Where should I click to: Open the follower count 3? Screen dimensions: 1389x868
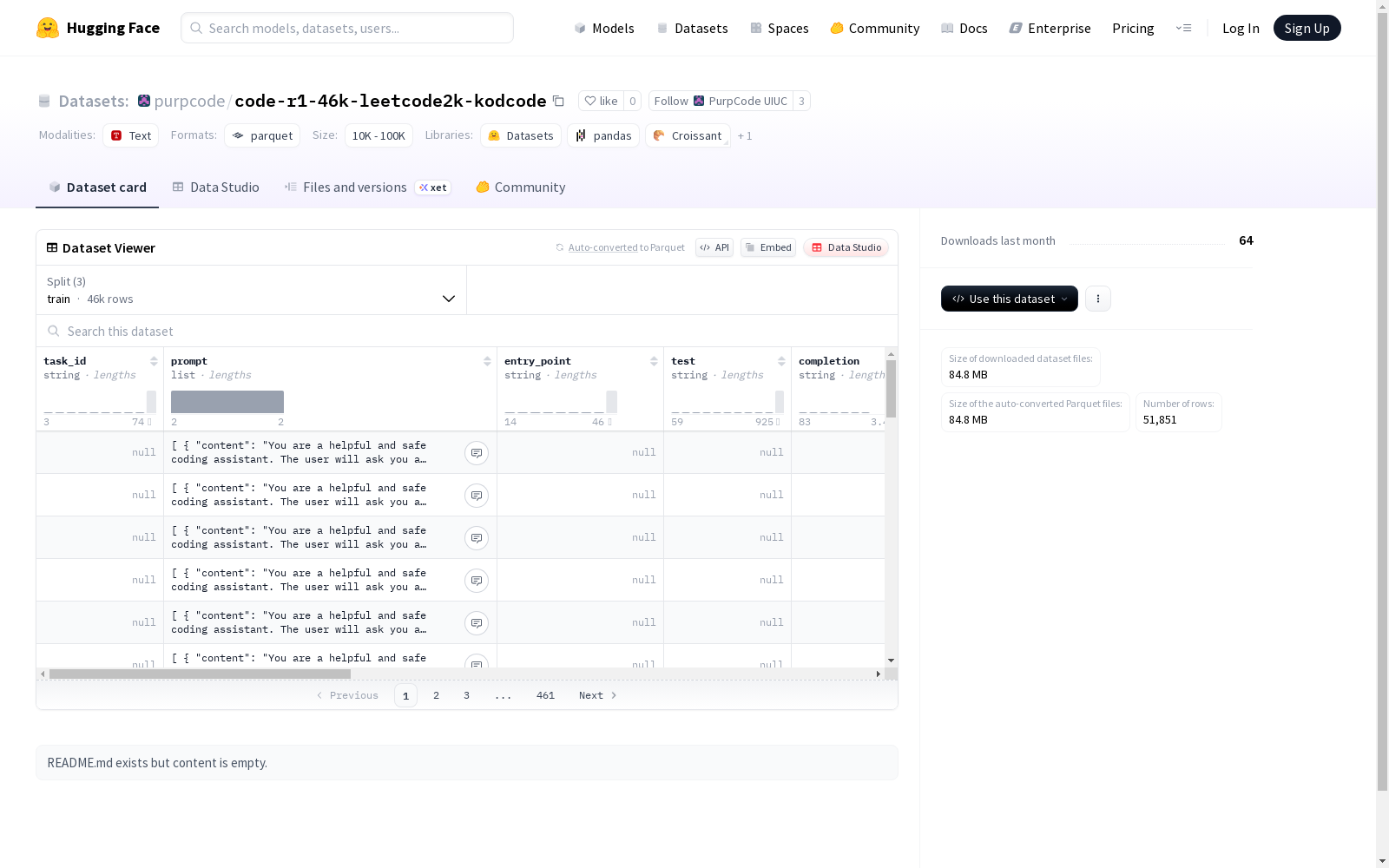(801, 101)
